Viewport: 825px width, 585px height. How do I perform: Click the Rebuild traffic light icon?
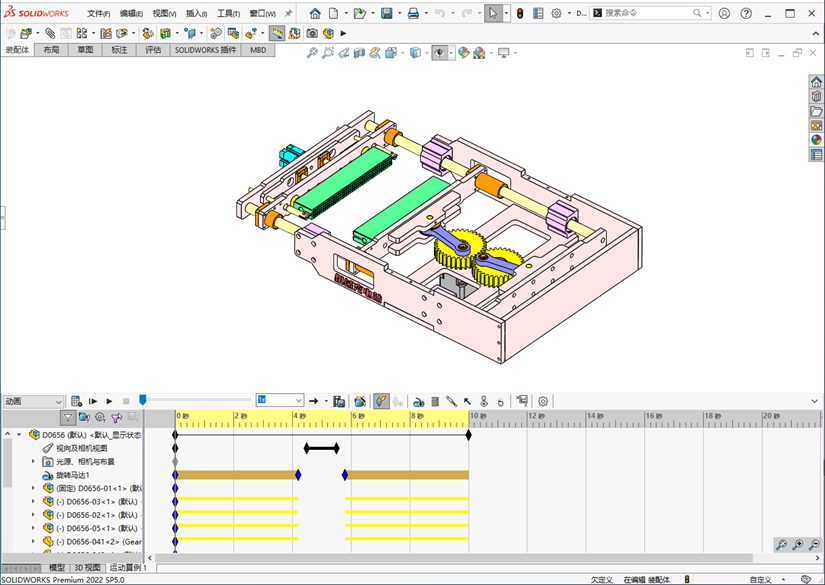point(520,14)
